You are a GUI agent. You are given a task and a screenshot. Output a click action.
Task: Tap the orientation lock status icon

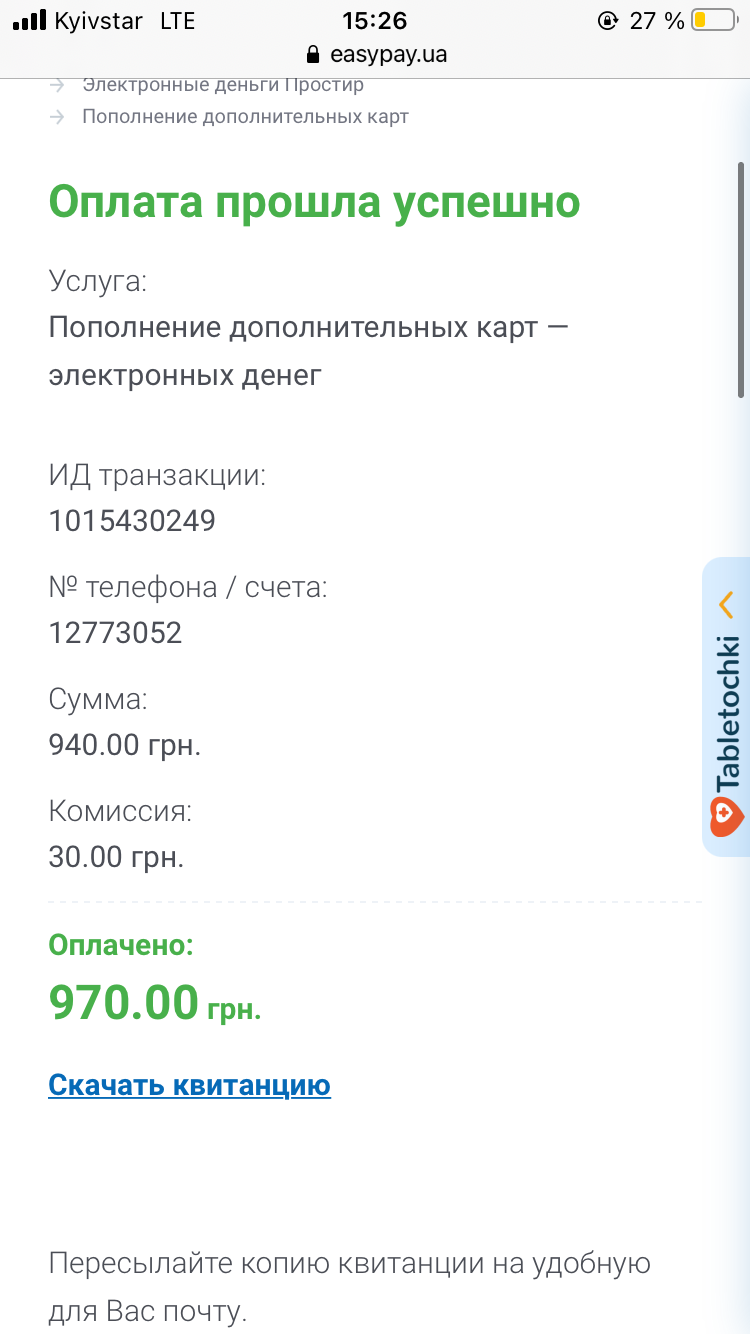[x=607, y=20]
